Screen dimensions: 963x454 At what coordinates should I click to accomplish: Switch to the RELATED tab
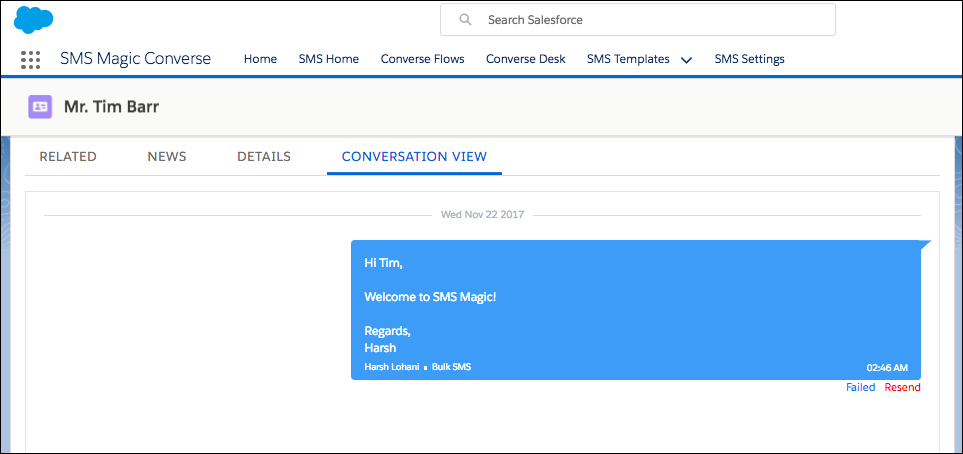[x=68, y=157]
